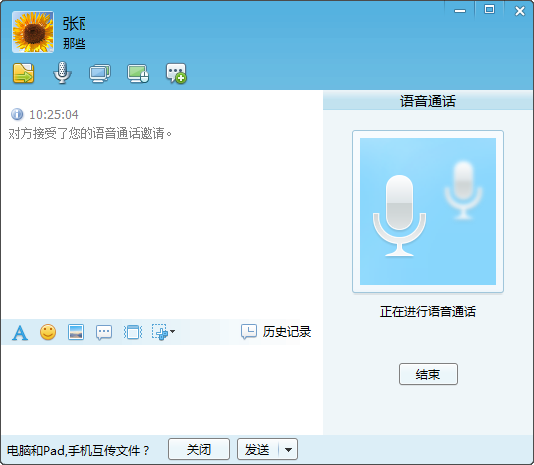Click the 关闭 button

[199, 449]
